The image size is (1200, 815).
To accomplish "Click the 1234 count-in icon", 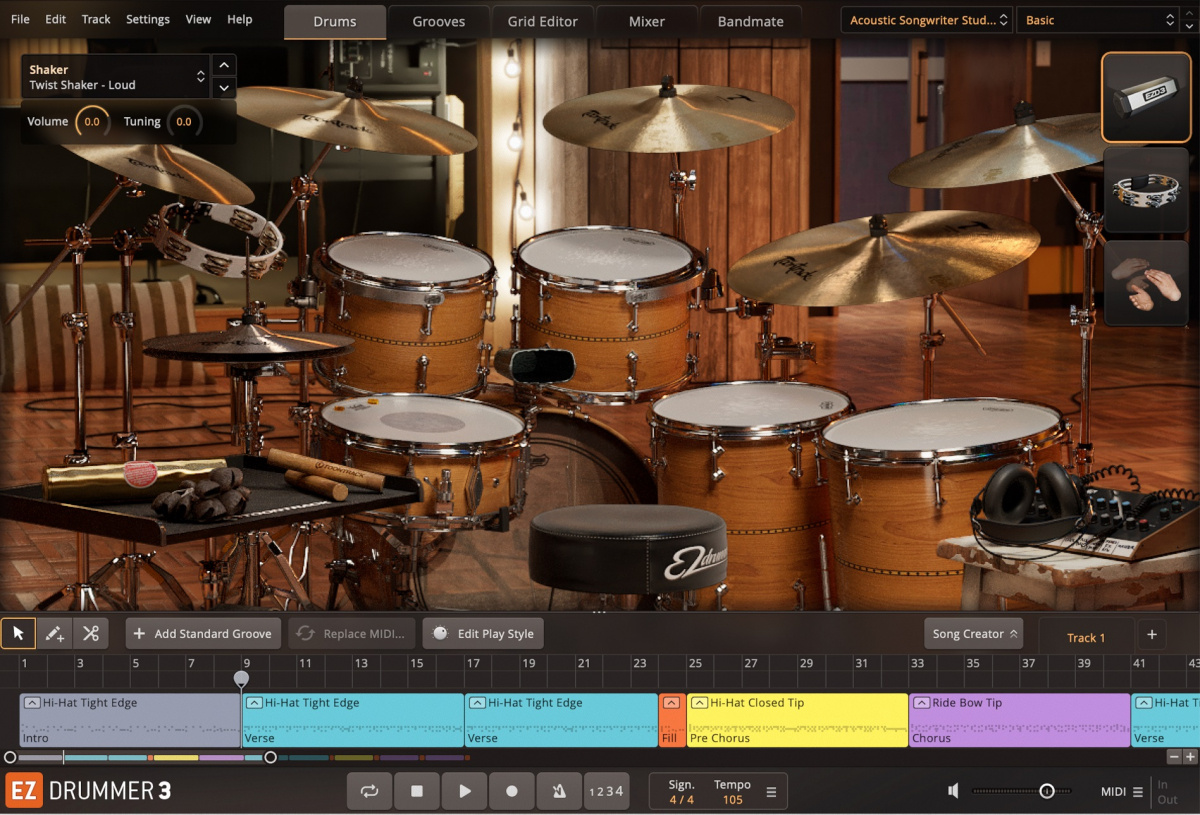I will tap(606, 790).
